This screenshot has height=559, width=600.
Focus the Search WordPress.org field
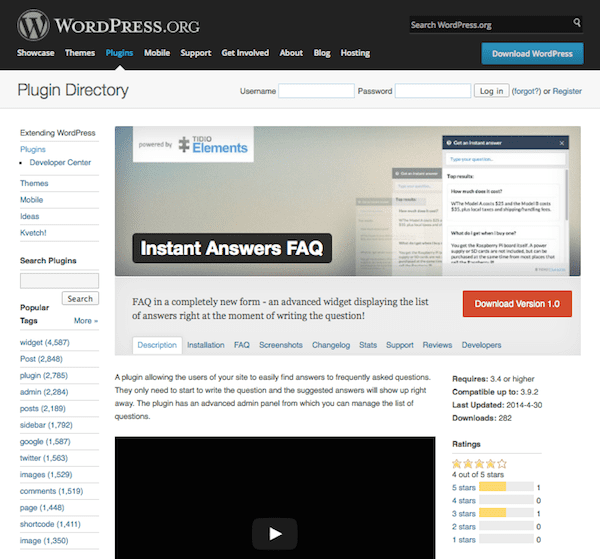point(491,25)
